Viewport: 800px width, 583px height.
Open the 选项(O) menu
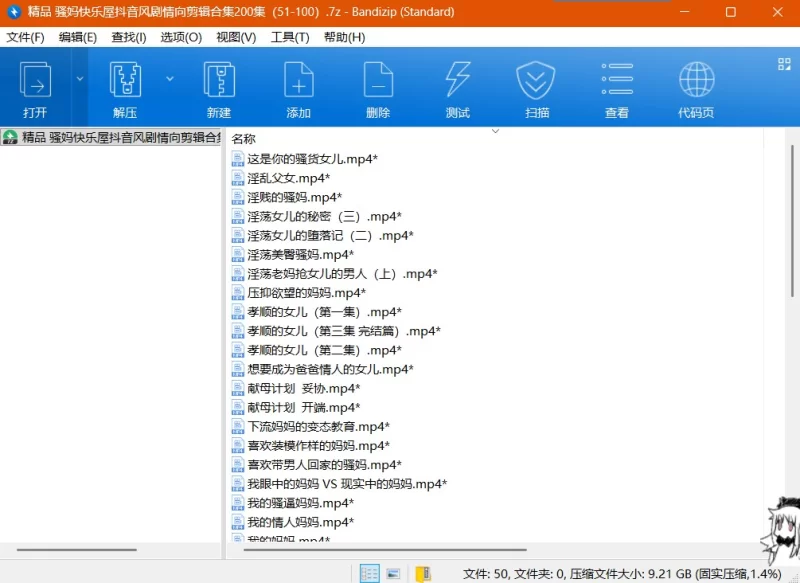(181, 37)
